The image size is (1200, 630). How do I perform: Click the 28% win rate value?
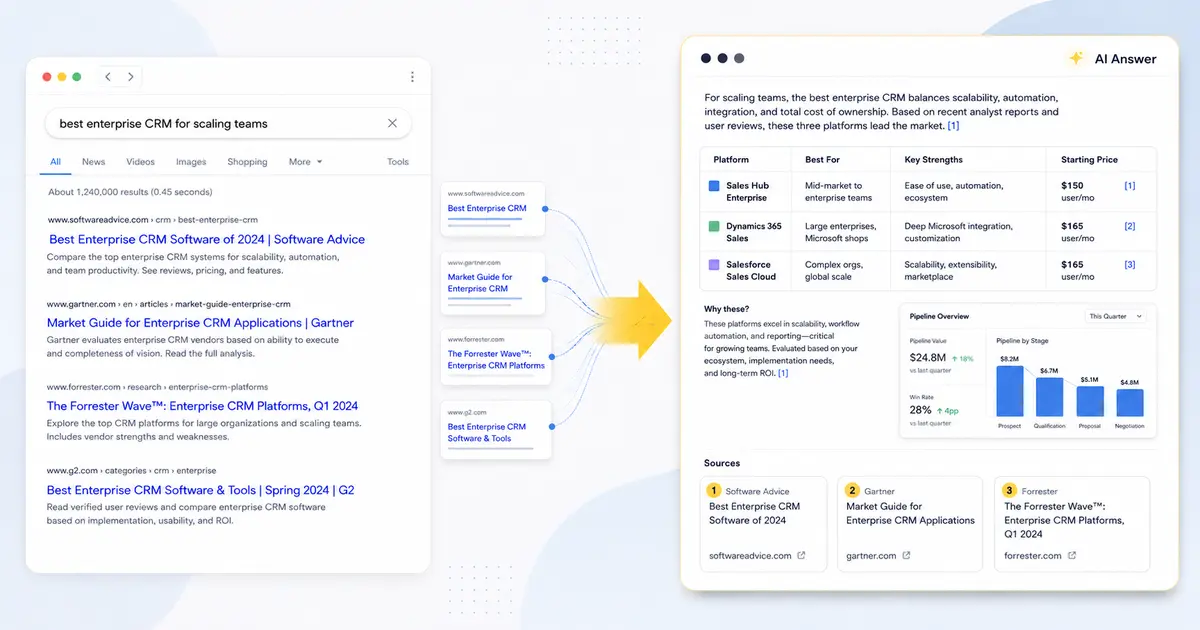point(921,410)
